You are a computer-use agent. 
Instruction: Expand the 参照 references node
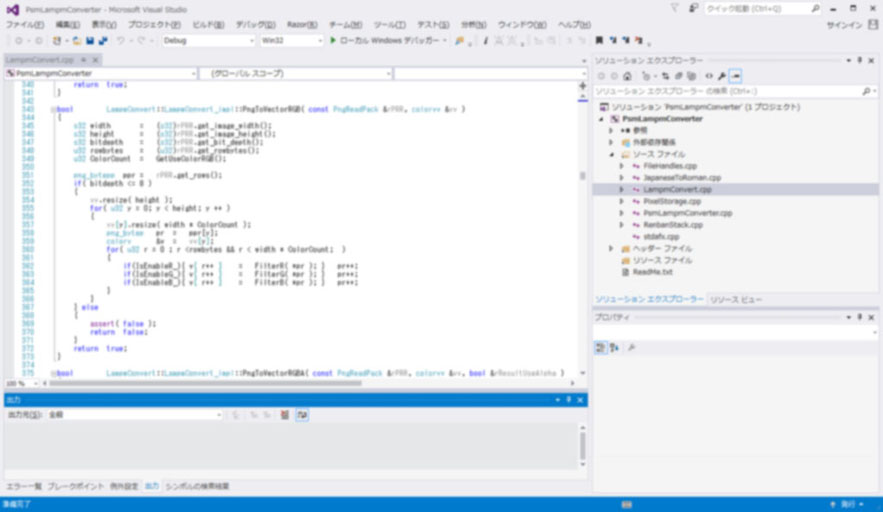click(611, 131)
